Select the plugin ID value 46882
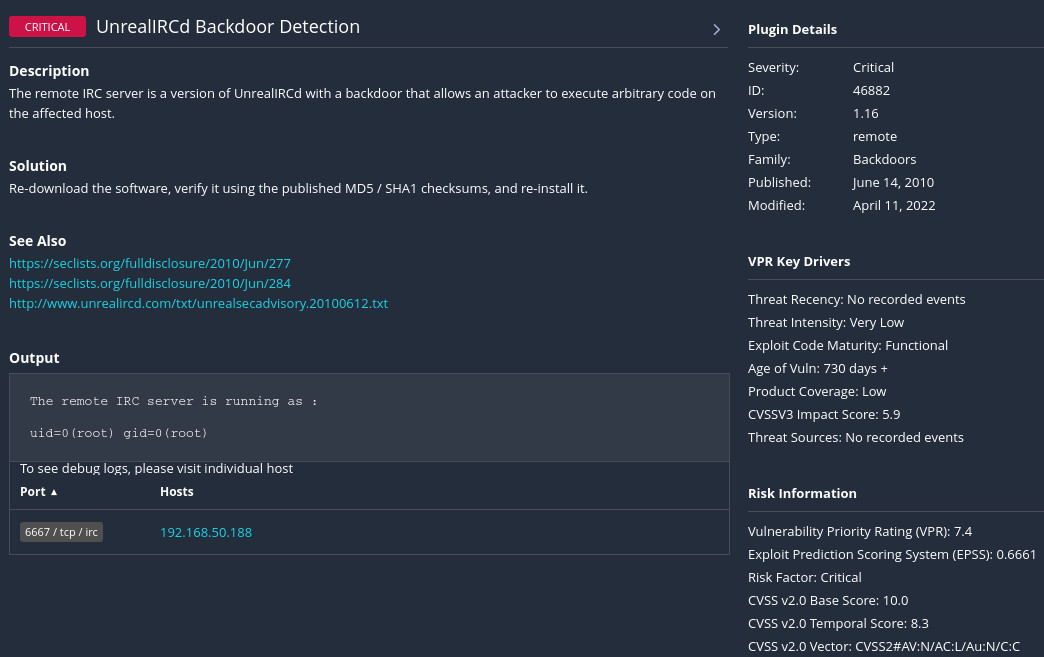This screenshot has width=1044, height=657. pos(871,90)
